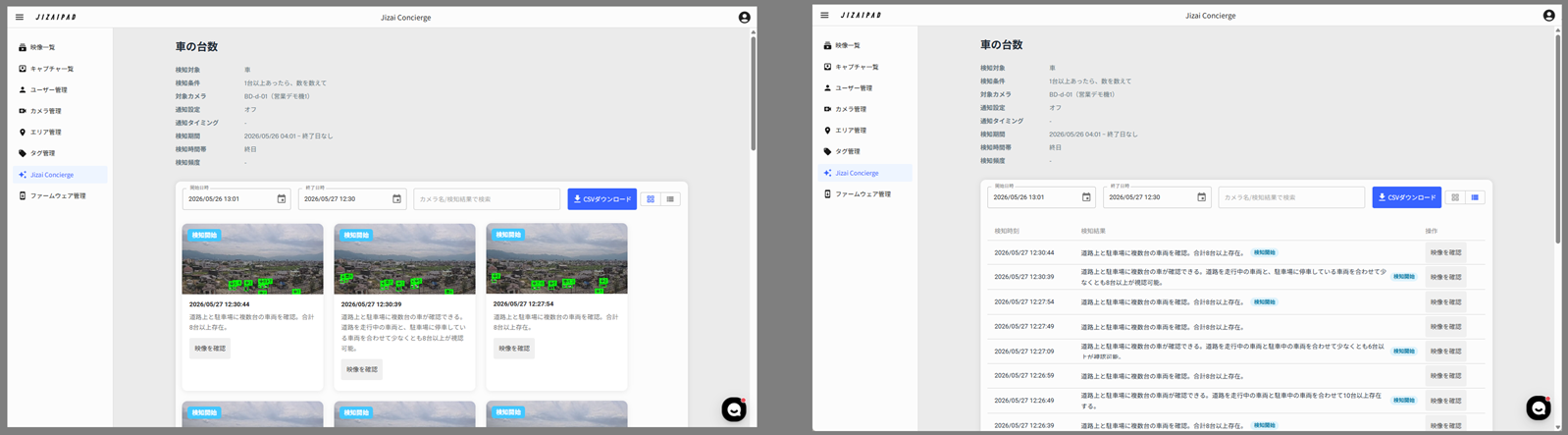
Task: Open start date calendar icon, right window
Action: [1085, 197]
